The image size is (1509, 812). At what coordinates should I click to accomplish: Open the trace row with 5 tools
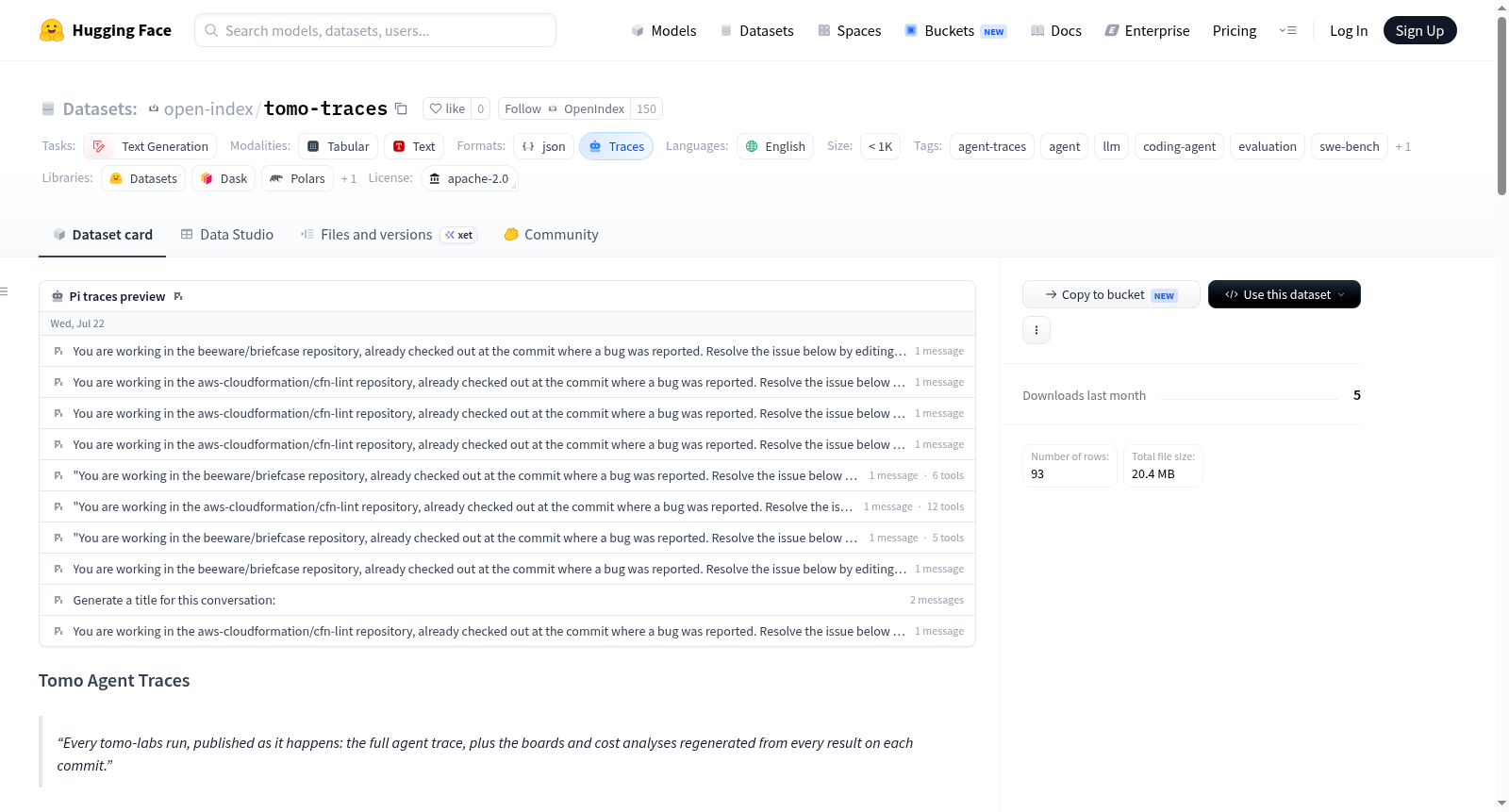(x=507, y=538)
